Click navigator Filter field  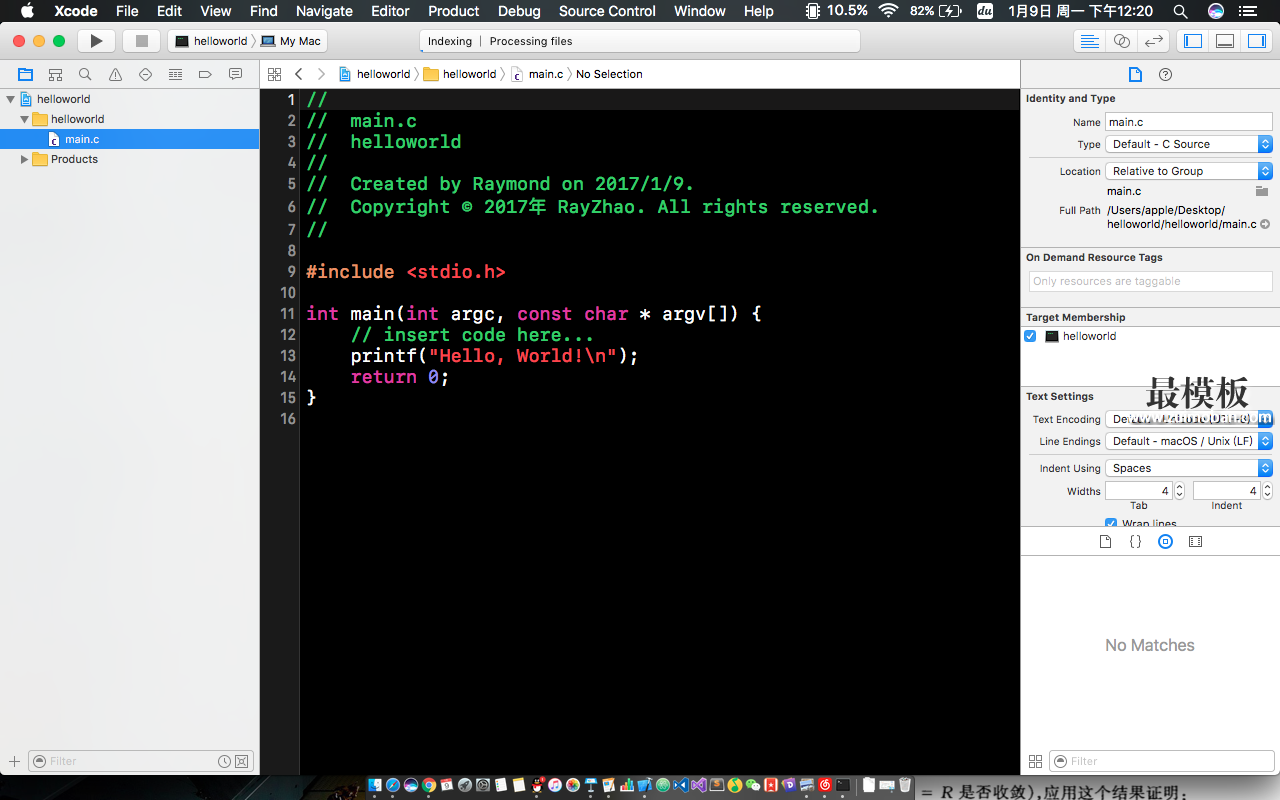[140, 761]
